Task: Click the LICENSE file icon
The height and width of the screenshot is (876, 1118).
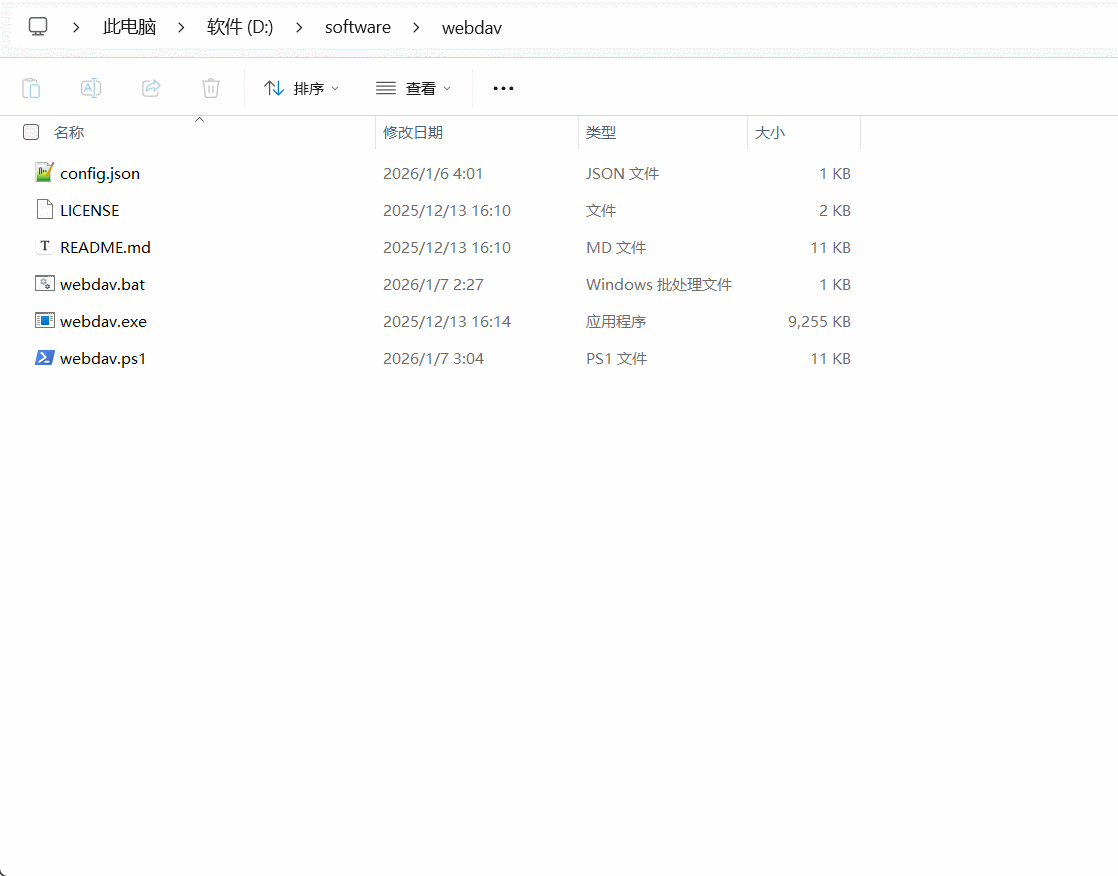Action: (x=44, y=210)
